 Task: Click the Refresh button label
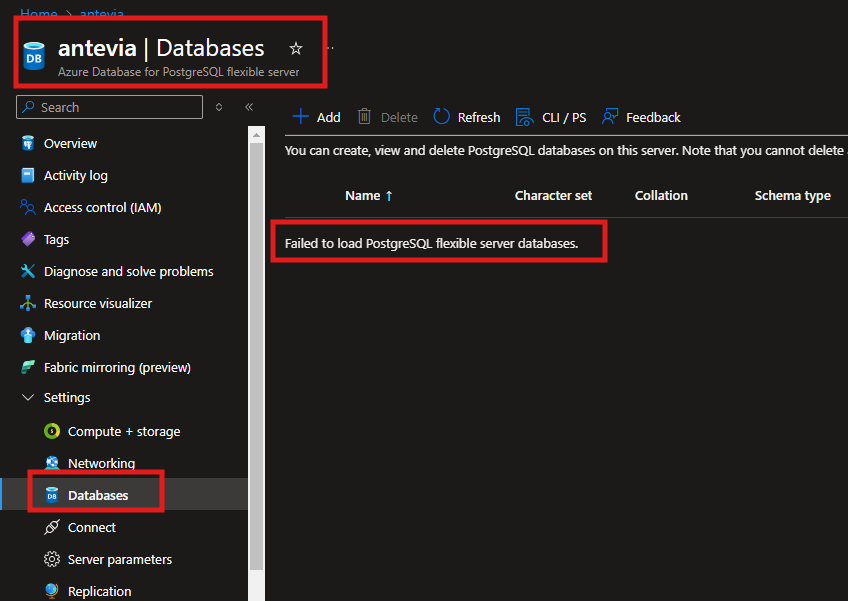click(x=479, y=117)
